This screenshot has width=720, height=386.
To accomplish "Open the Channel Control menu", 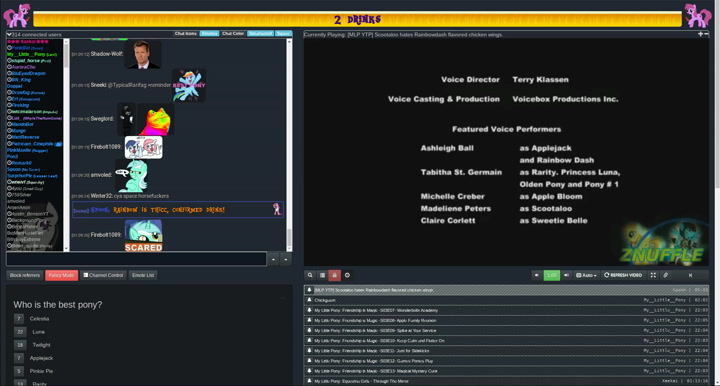I will pos(103,275).
